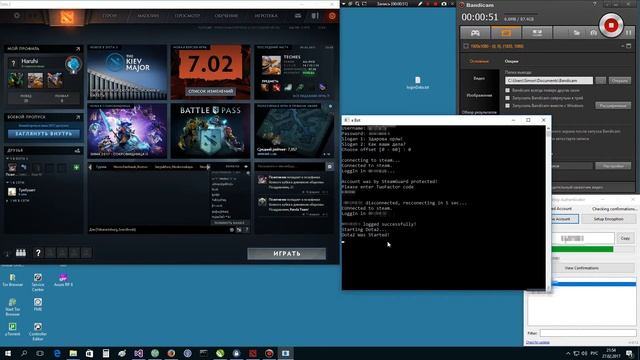Click the green code timer progress bar
This screenshot has height=360, width=640.
pyautogui.click(x=582, y=249)
